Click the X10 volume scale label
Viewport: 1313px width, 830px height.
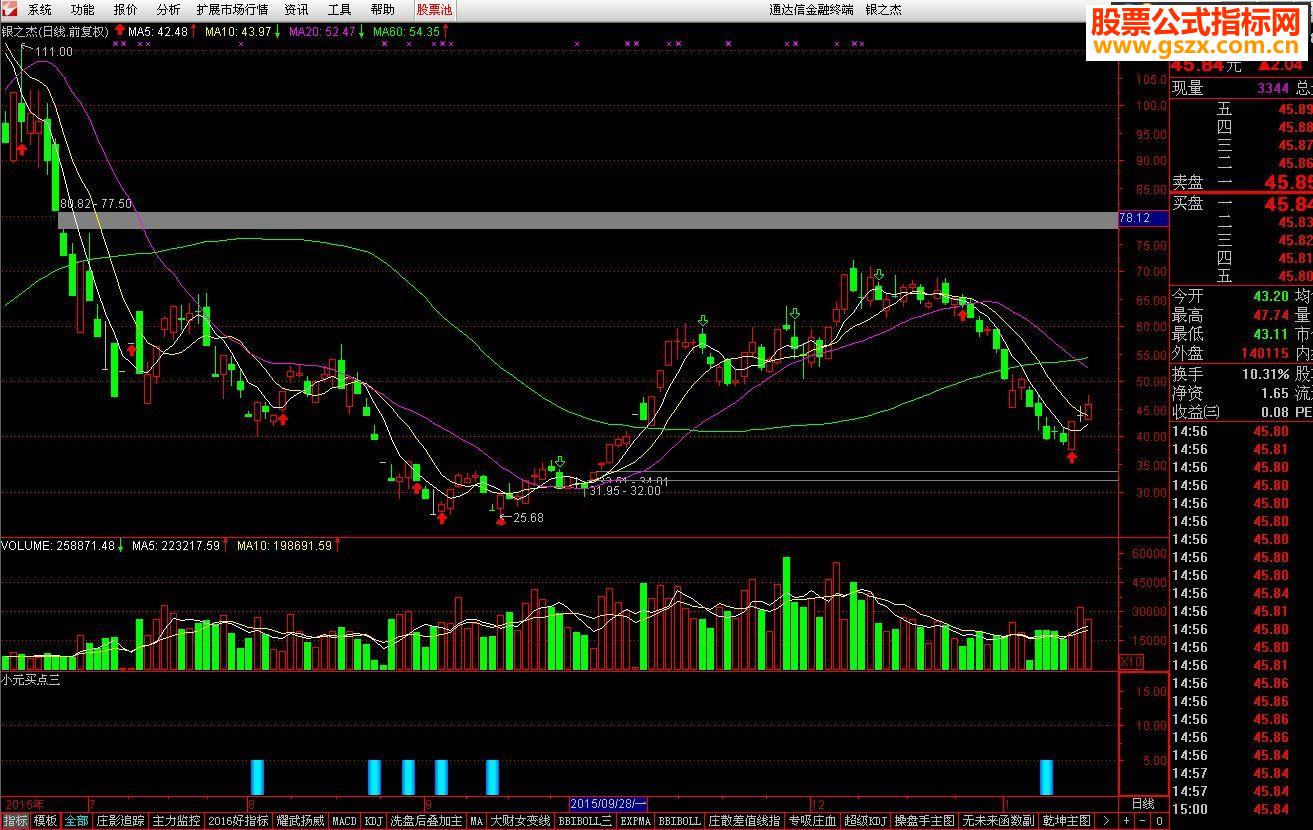[x=1130, y=661]
